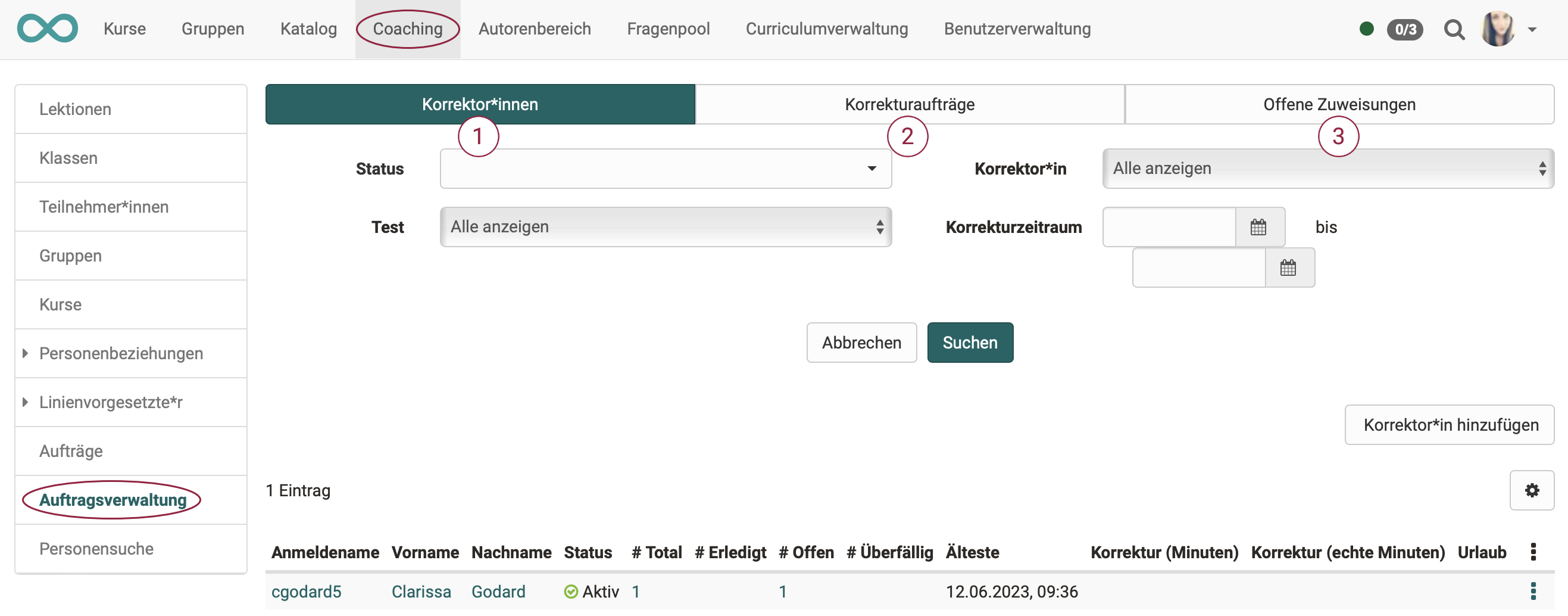Open the table settings gear icon
The image size is (1568, 616).
click(1533, 490)
